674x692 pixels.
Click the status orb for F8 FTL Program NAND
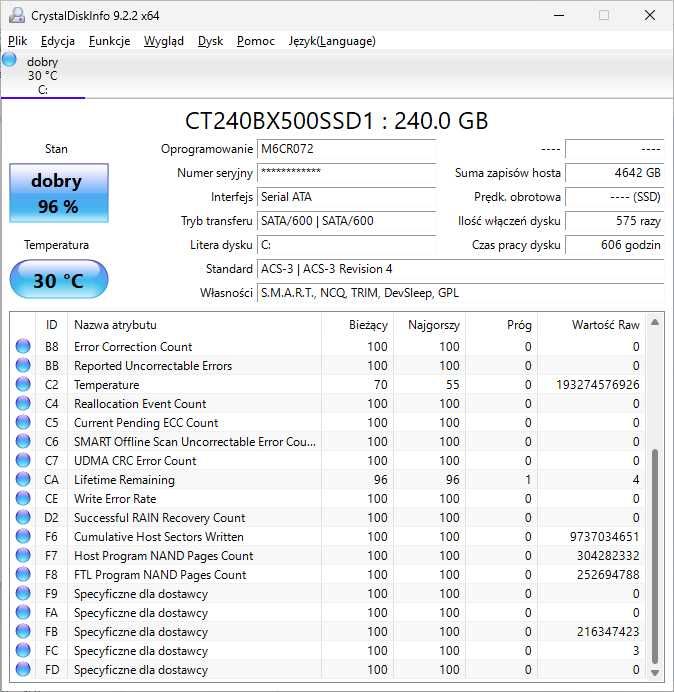23,574
